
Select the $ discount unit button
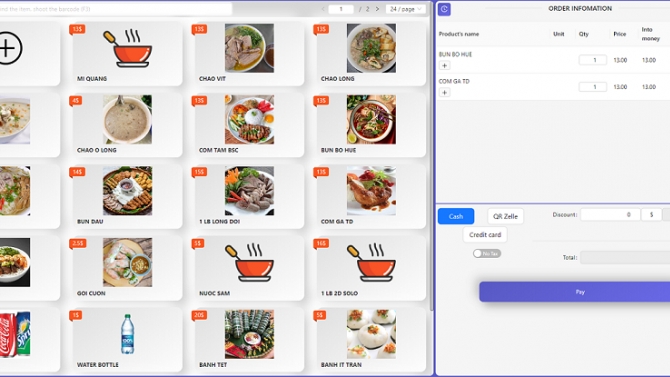tap(651, 215)
